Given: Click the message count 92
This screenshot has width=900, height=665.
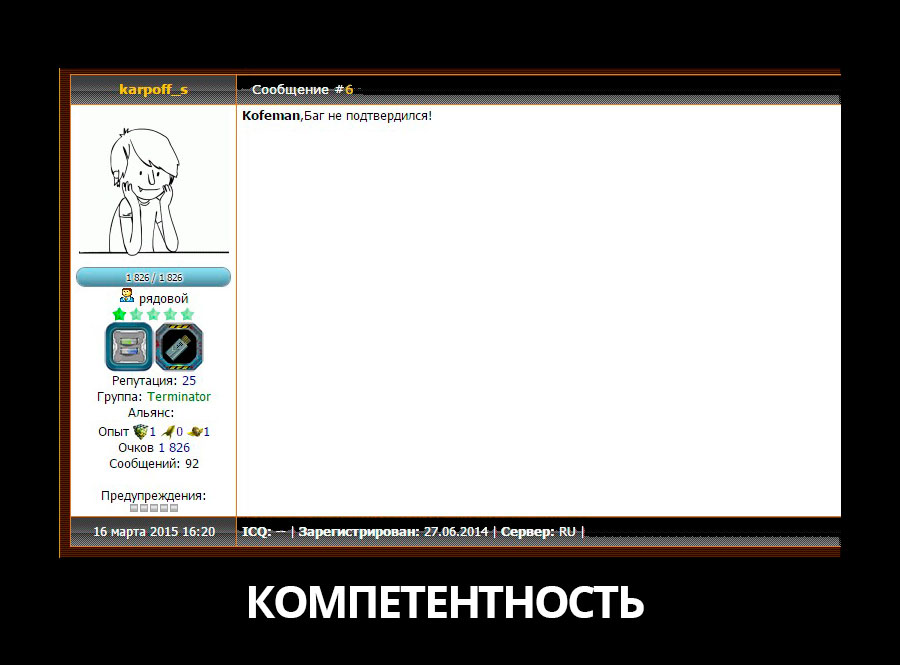Looking at the screenshot, I should coord(192,464).
